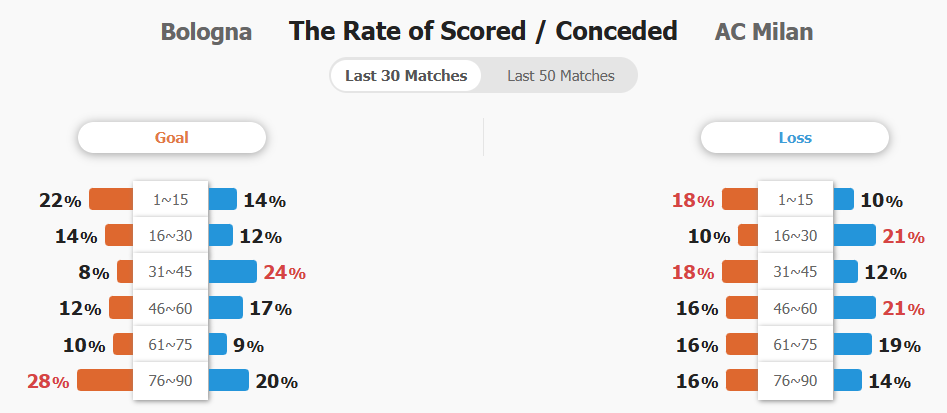Click the 17% blue bar in Goal chart

coord(225,308)
